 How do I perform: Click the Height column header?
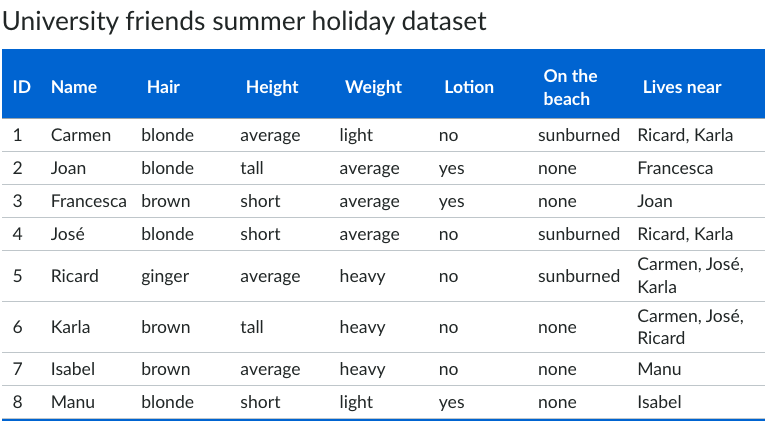tap(272, 87)
